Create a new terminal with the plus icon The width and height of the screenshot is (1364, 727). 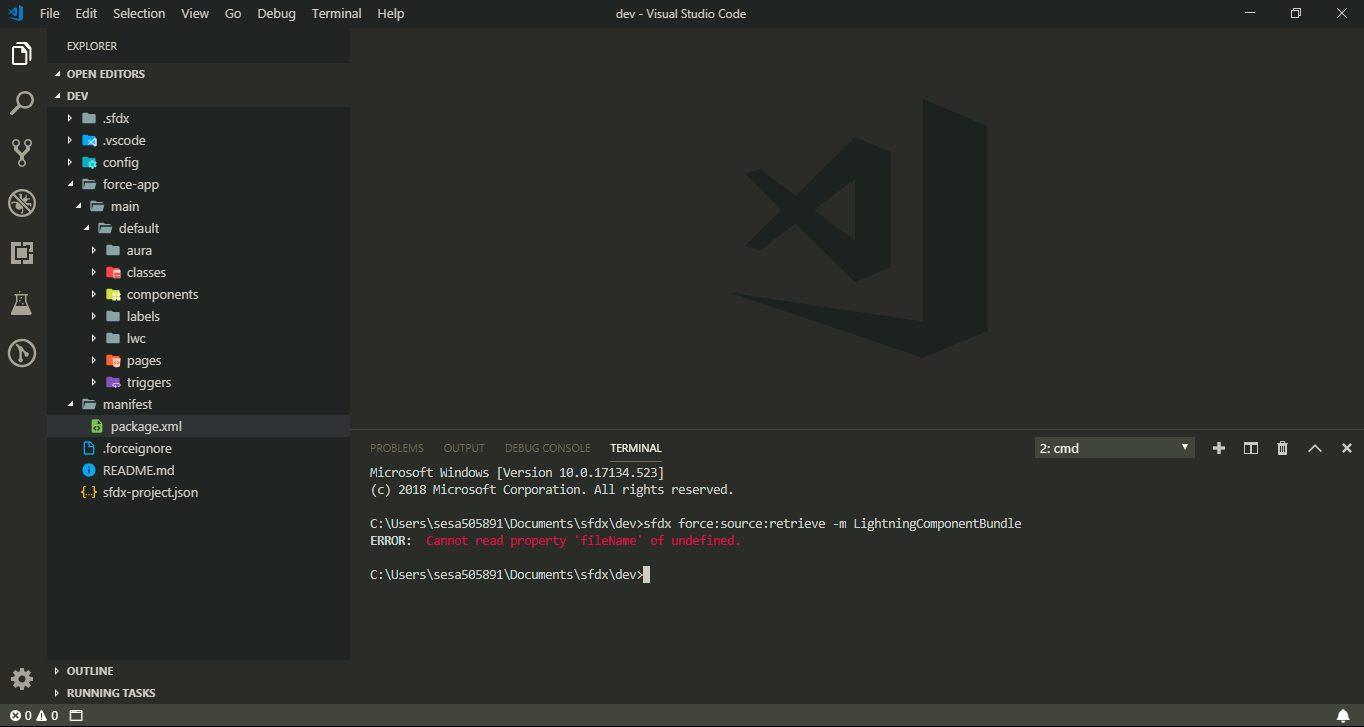click(1218, 448)
